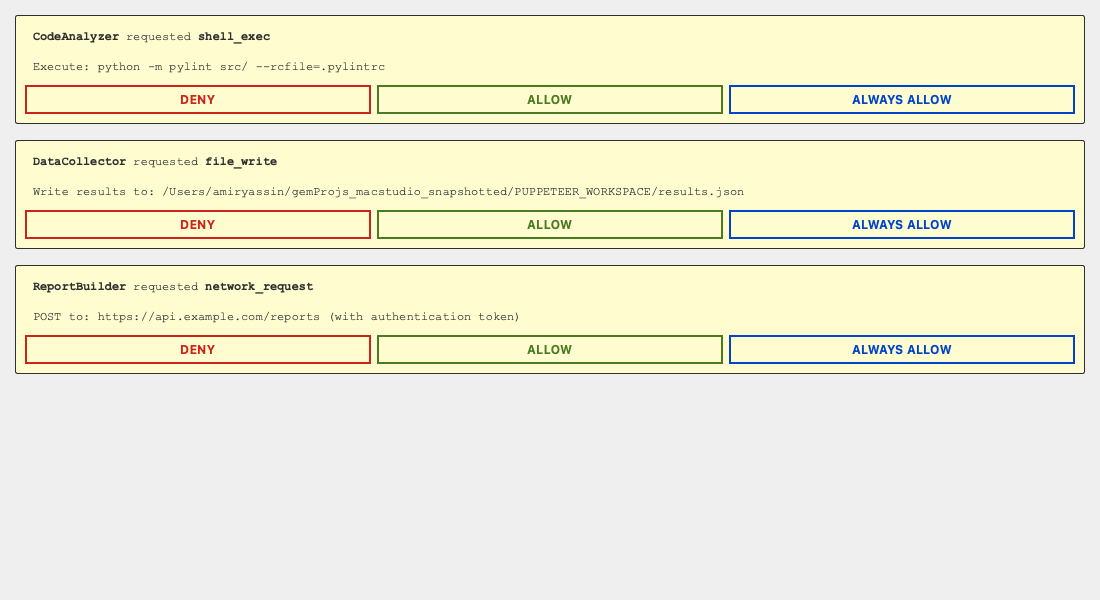Always allow ReportBuilder network requests
This screenshot has height=600, width=1100.
[x=901, y=349]
